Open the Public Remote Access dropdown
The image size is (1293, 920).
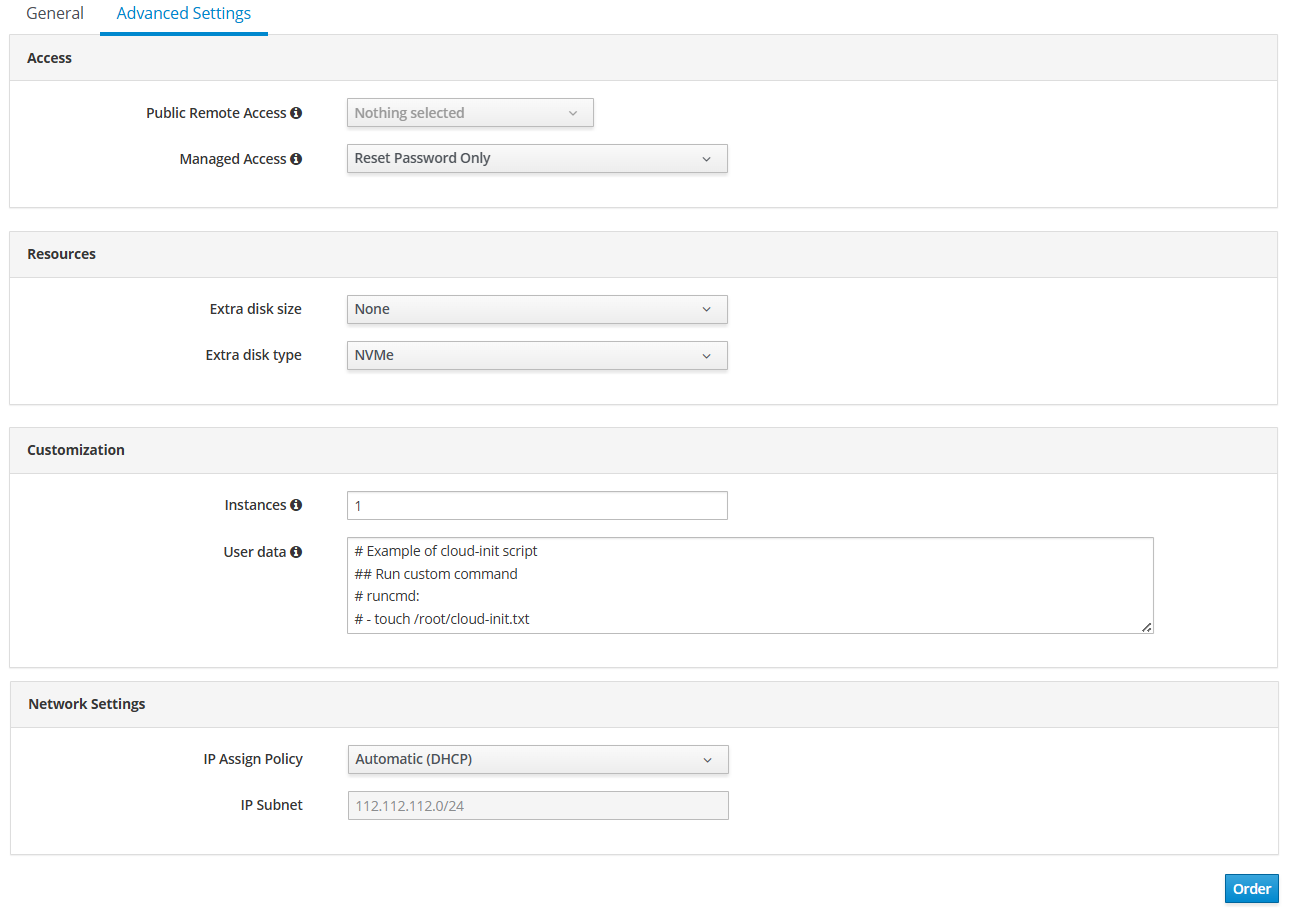click(470, 113)
